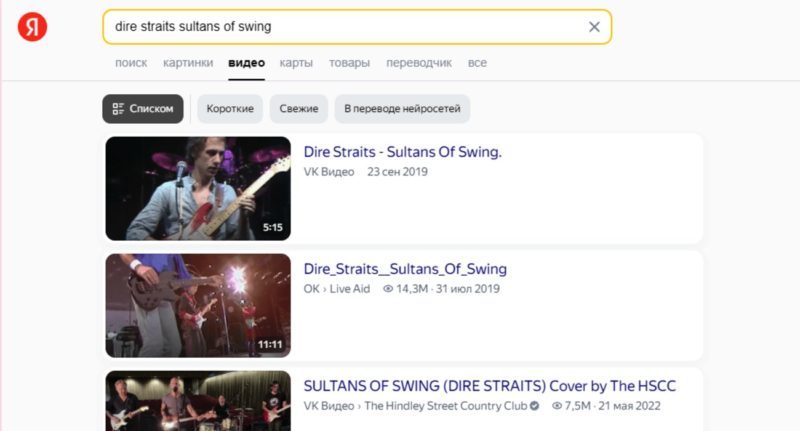
Task: Select the видео tab
Action: [246, 63]
